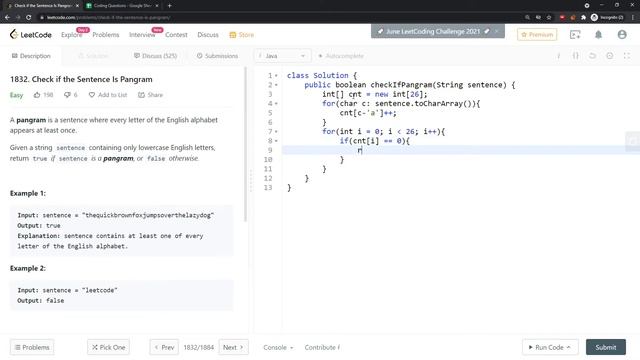The width and height of the screenshot is (640, 360).
Task: Open the Discuss (525) tab
Action: (156, 56)
